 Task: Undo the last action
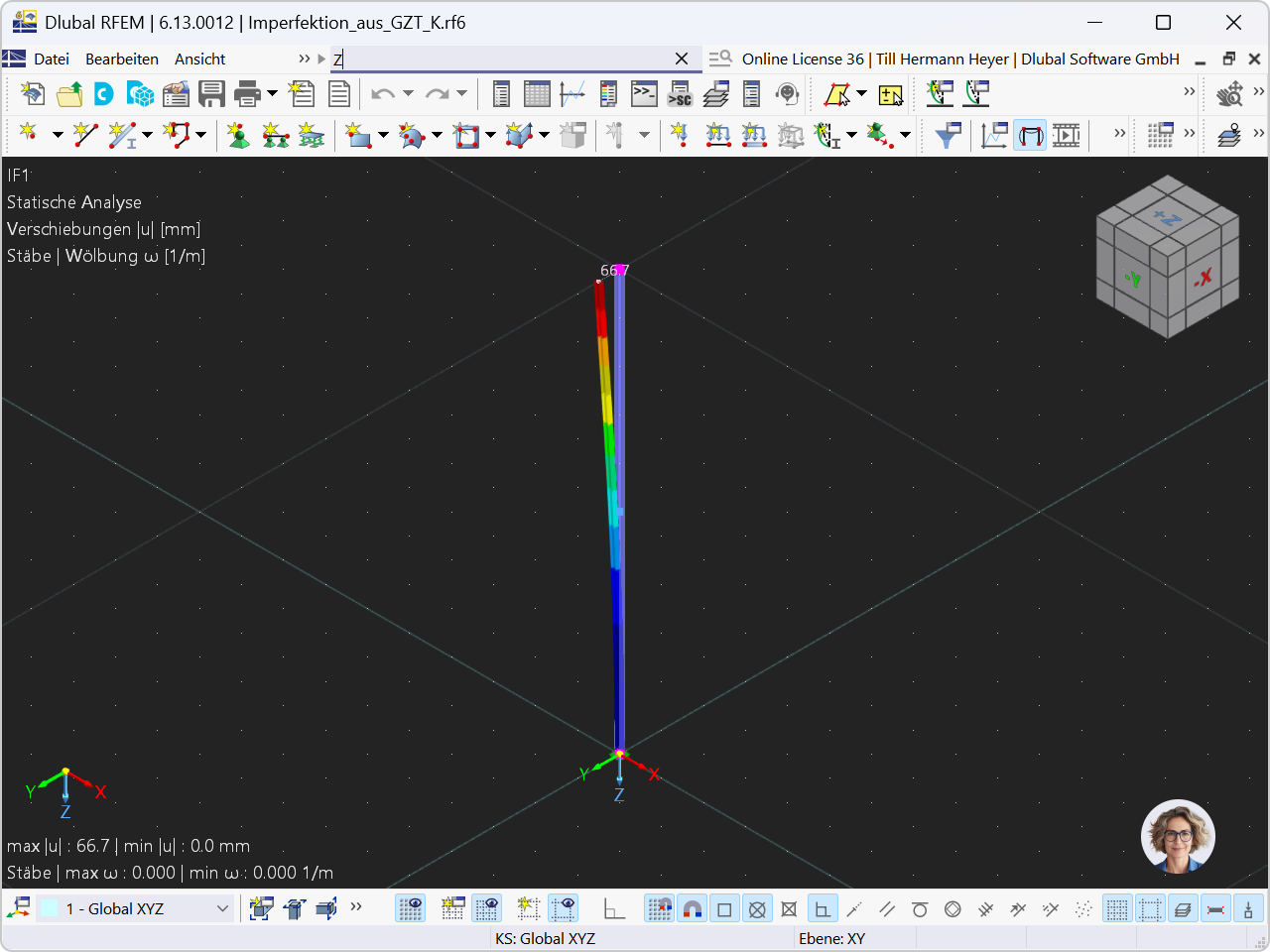point(385,93)
